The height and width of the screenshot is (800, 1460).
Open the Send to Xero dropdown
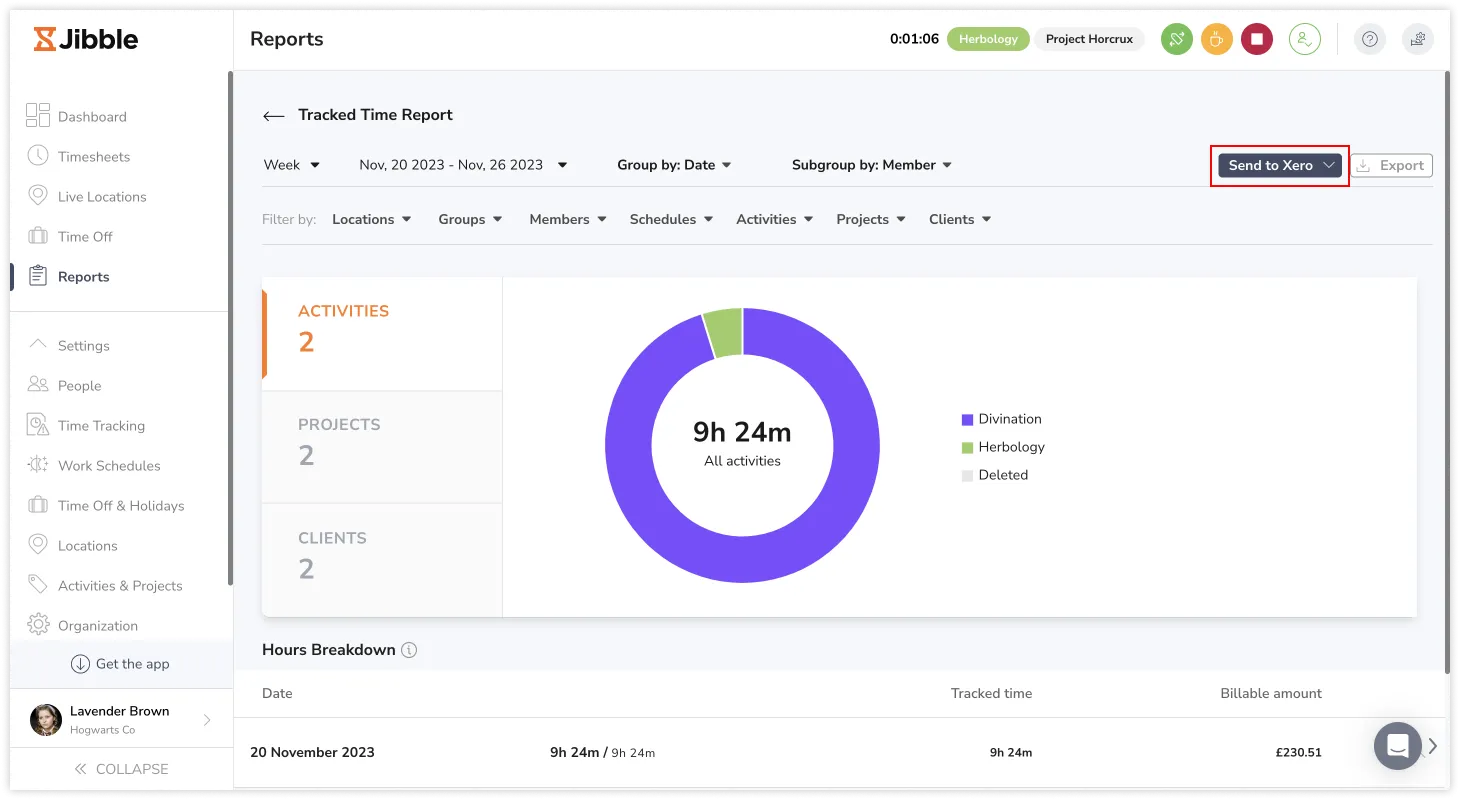(x=1280, y=165)
